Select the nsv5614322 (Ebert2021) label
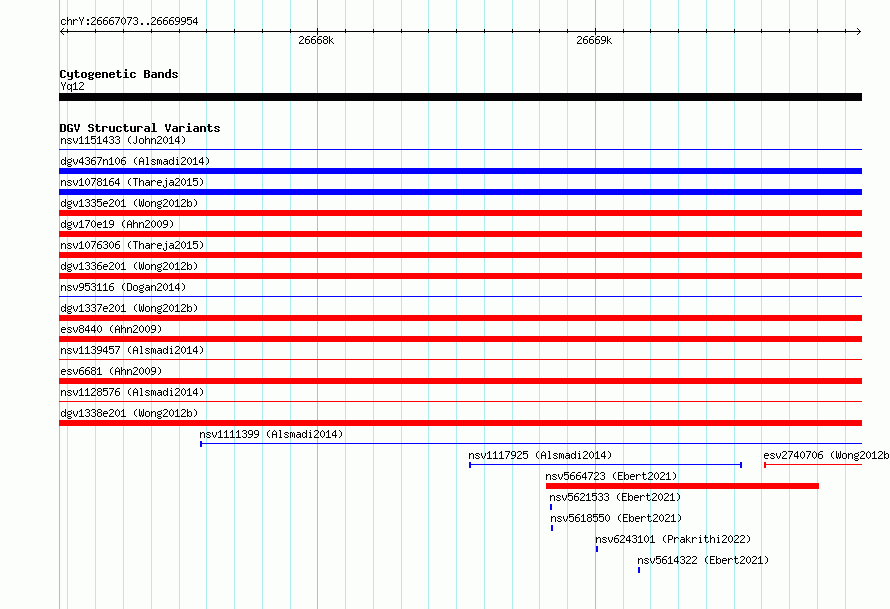The height and width of the screenshot is (609, 890). pos(703,560)
